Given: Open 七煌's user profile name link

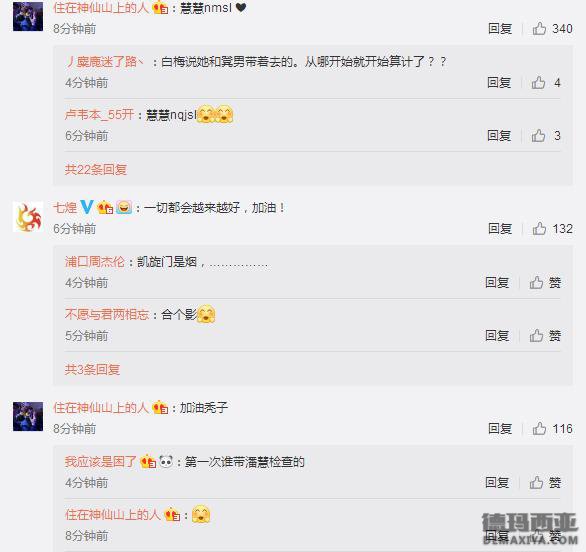Looking at the screenshot, I should click(x=65, y=207).
